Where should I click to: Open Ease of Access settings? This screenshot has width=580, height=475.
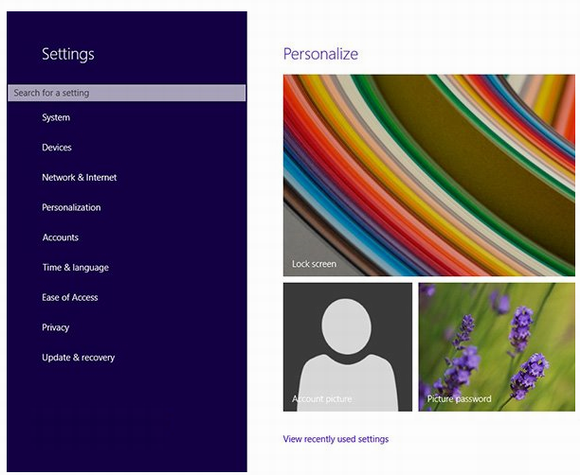(x=70, y=297)
